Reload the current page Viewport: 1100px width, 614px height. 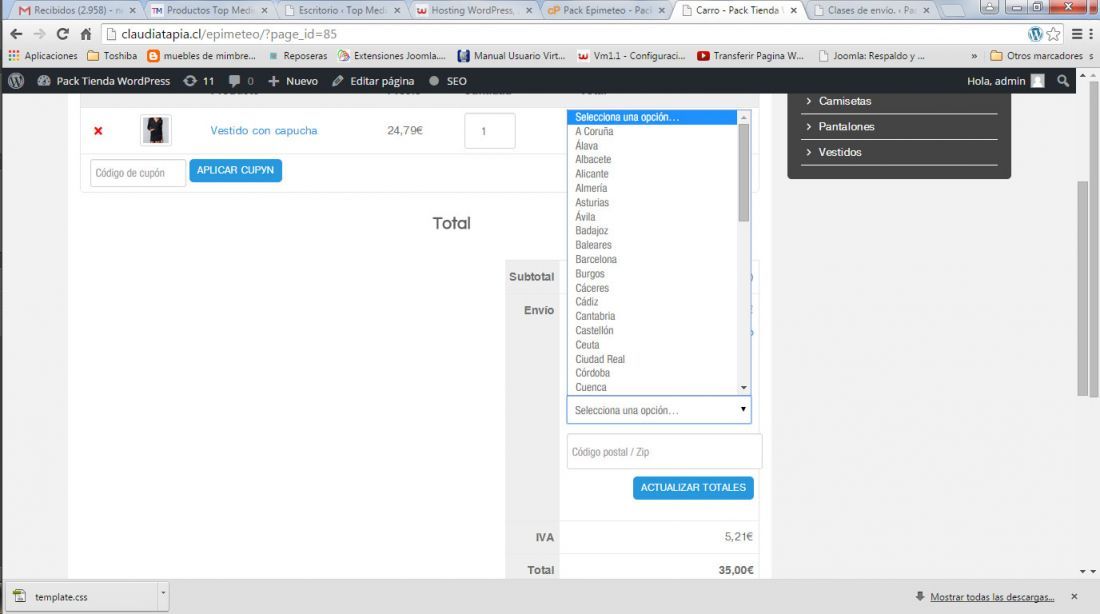tap(62, 34)
